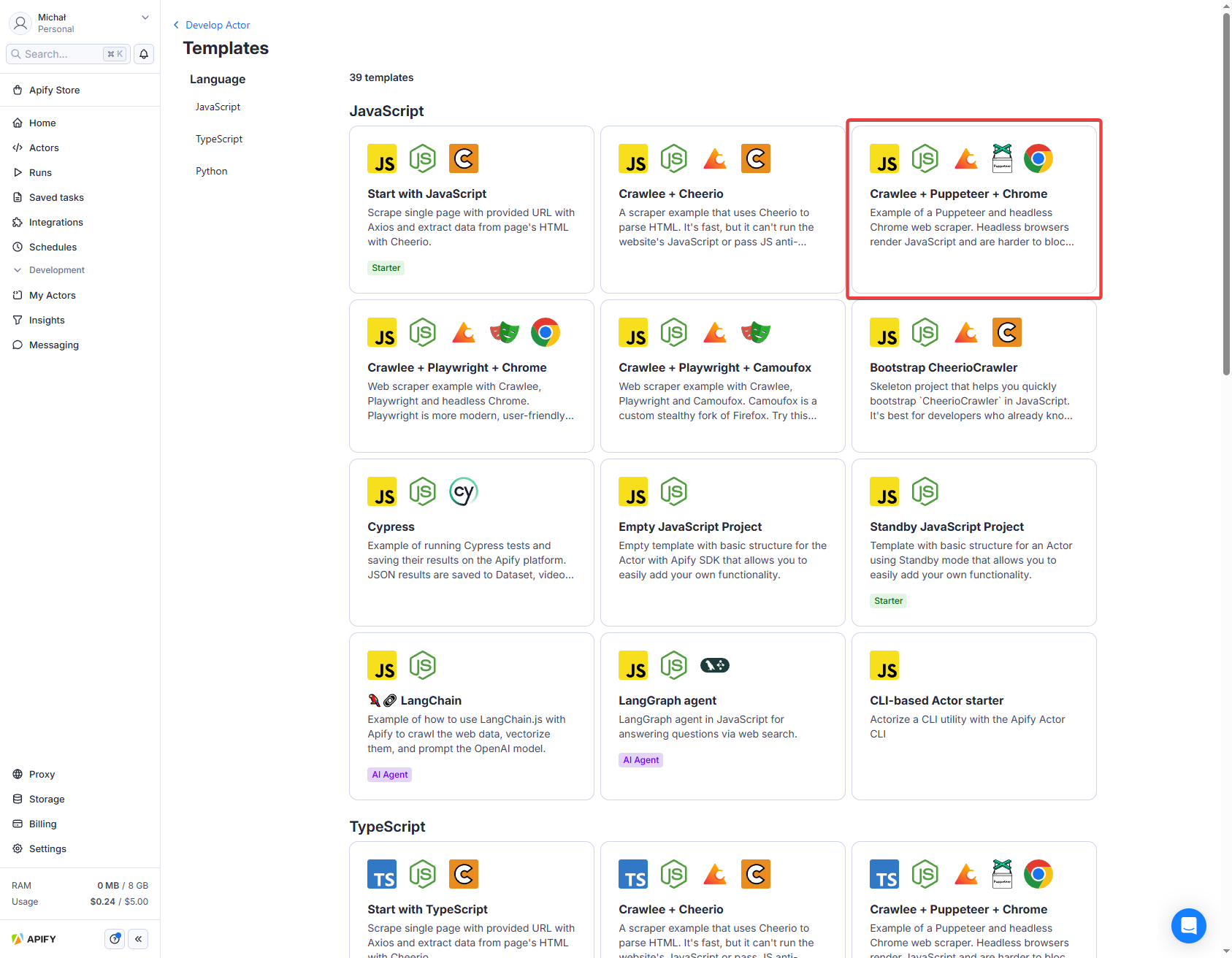This screenshot has height=958, width=1232.
Task: Click the Apify logo in sidebar footer
Action: pyautogui.click(x=34, y=939)
